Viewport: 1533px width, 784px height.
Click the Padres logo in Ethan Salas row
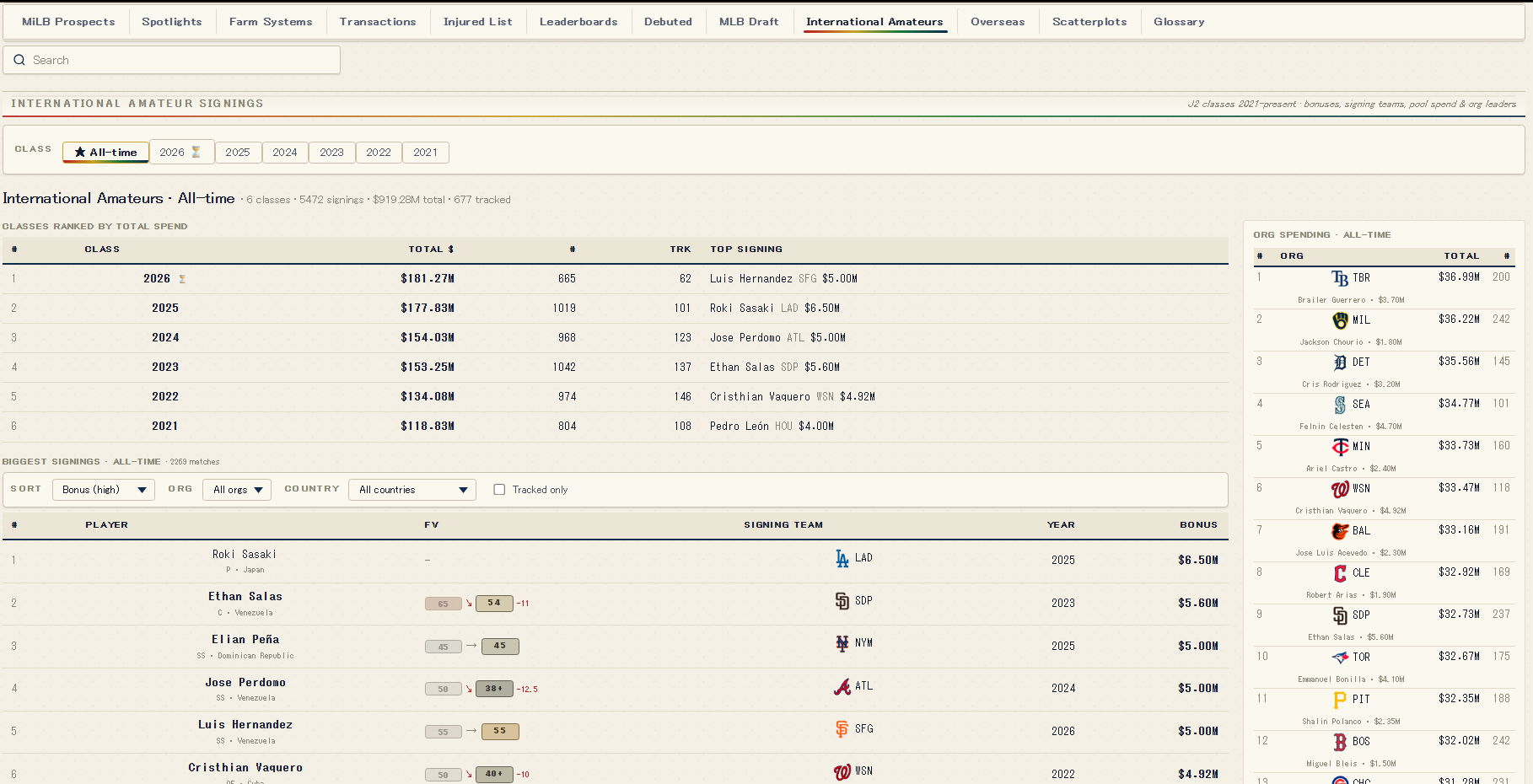point(842,601)
